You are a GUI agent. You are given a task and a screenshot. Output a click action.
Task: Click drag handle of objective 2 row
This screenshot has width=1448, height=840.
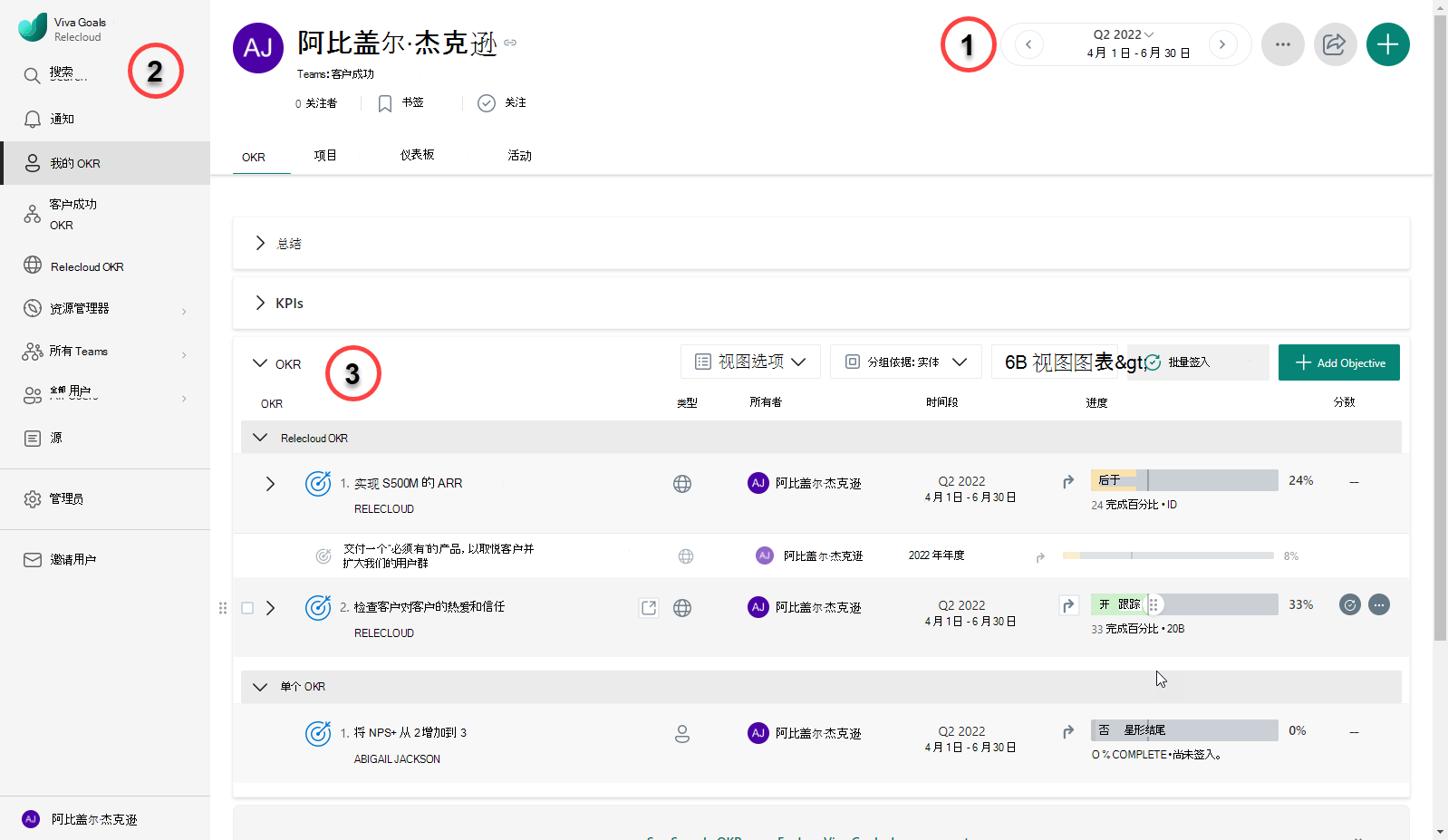223,608
